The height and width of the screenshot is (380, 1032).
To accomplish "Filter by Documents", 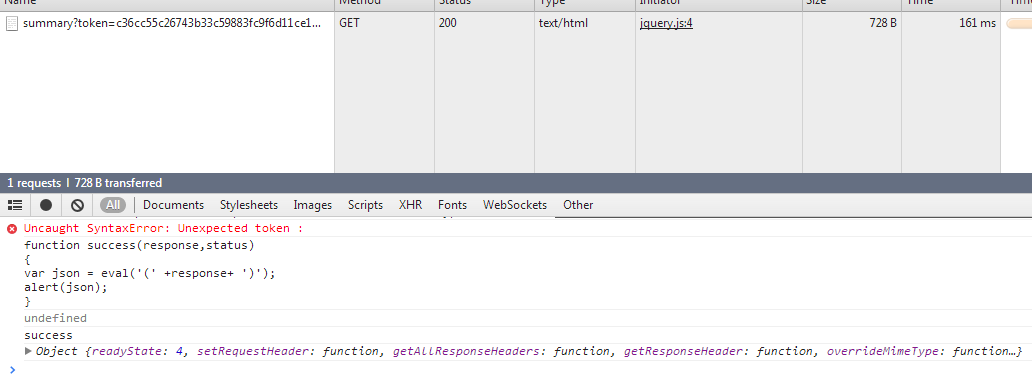I will pos(173,205).
